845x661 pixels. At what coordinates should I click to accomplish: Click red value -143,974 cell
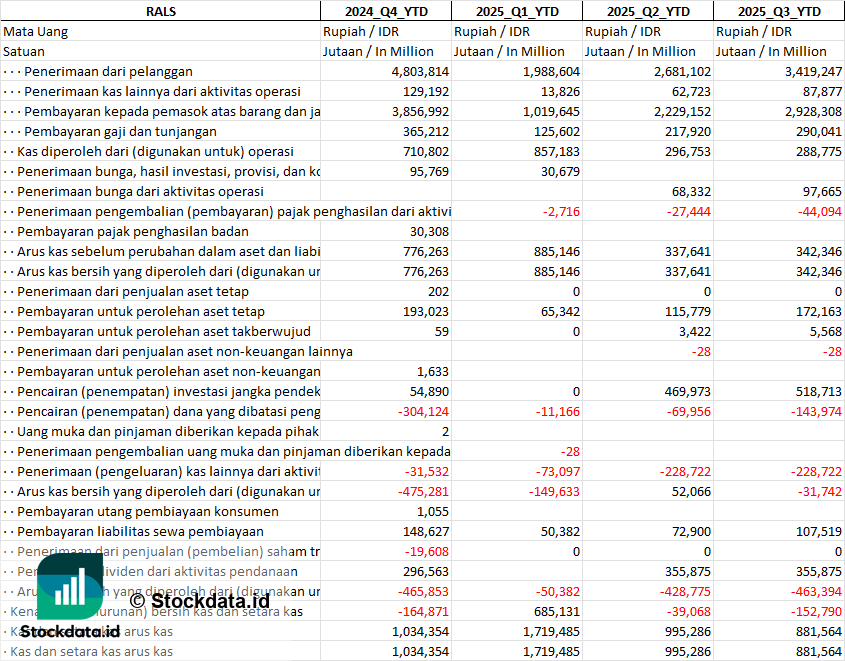pos(779,410)
